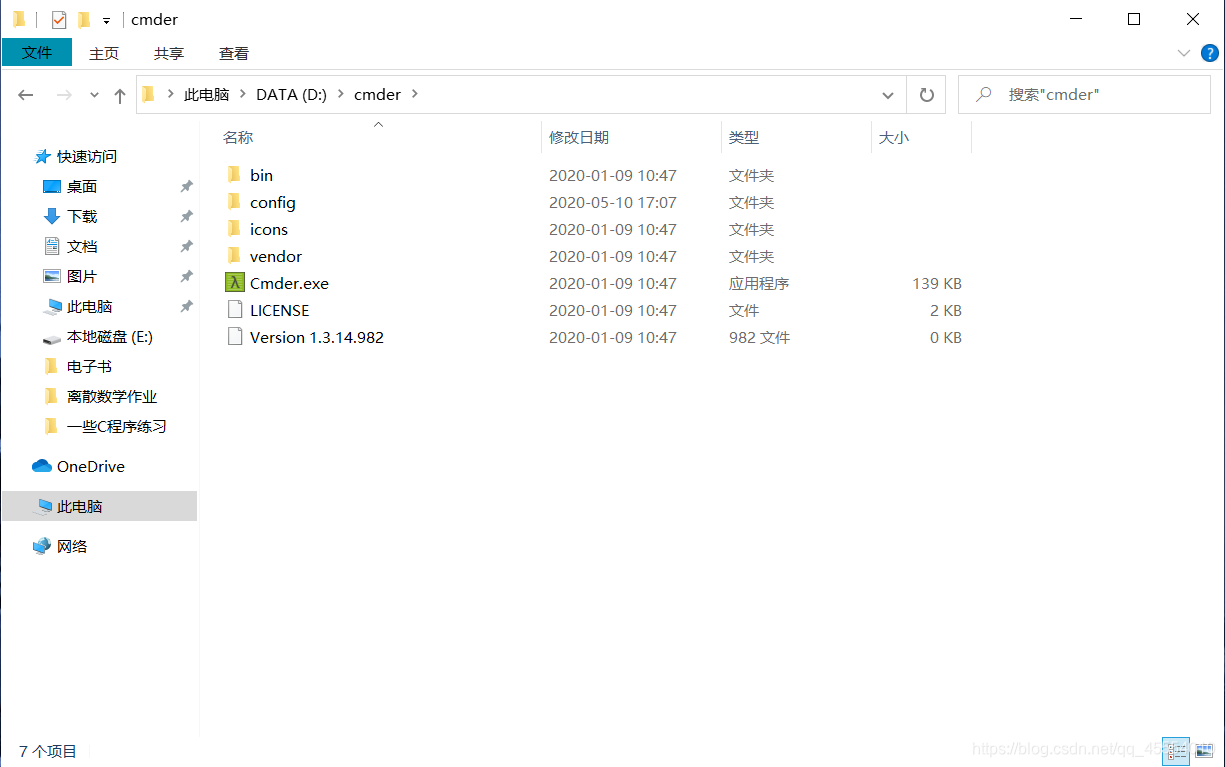Select the LICENSE file icon

235,310
